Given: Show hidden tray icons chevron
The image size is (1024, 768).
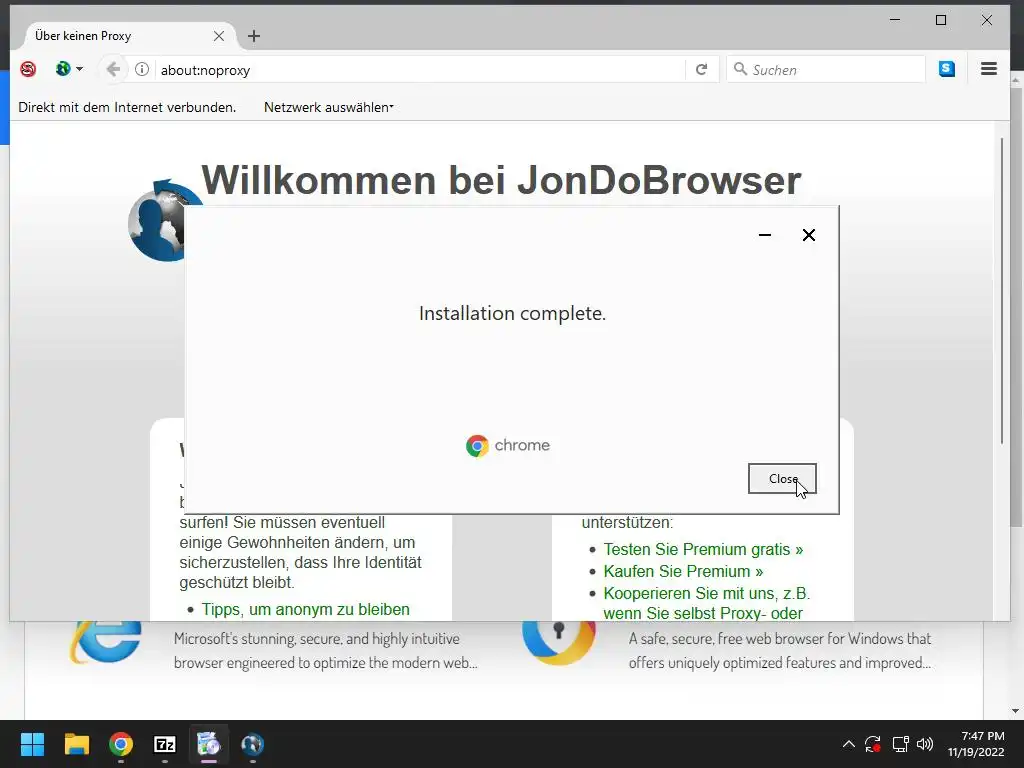Looking at the screenshot, I should (848, 744).
